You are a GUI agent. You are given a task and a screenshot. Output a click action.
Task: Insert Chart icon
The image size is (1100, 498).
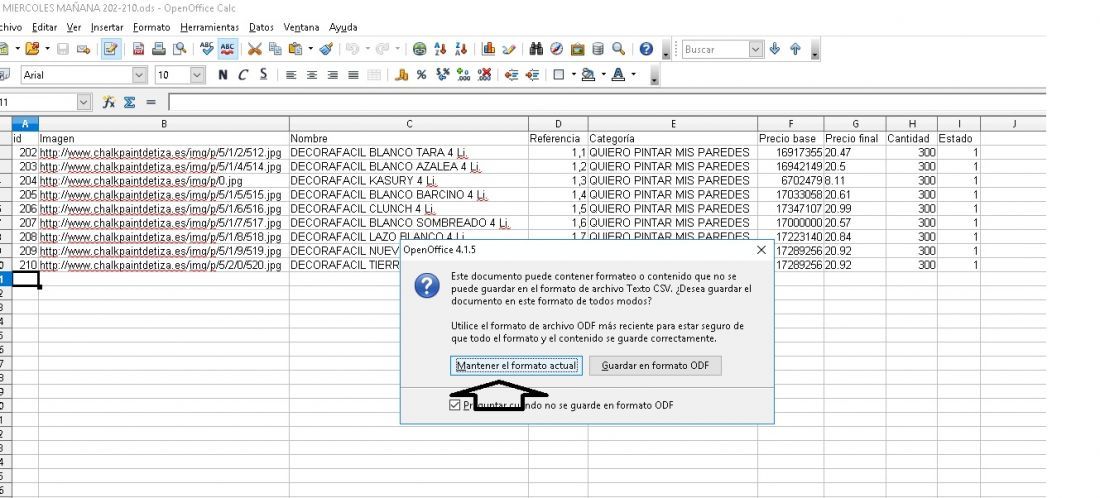488,49
